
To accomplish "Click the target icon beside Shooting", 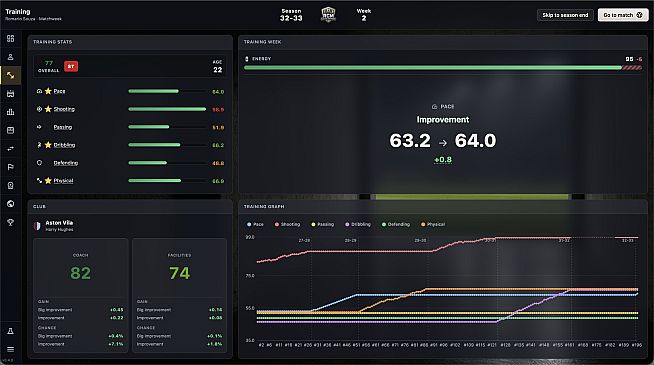I will coord(39,109).
